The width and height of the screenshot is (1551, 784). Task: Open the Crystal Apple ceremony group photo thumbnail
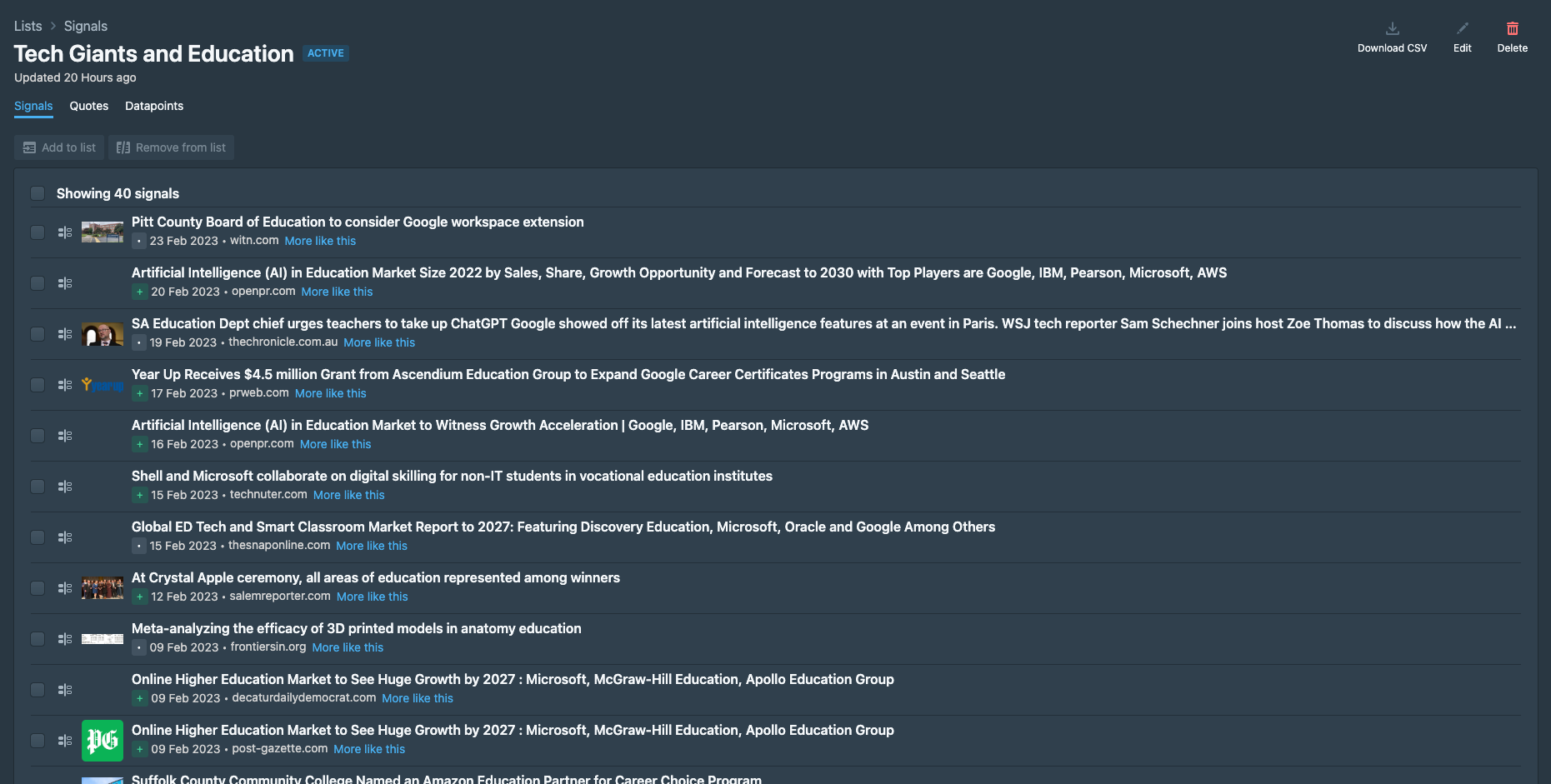click(103, 588)
